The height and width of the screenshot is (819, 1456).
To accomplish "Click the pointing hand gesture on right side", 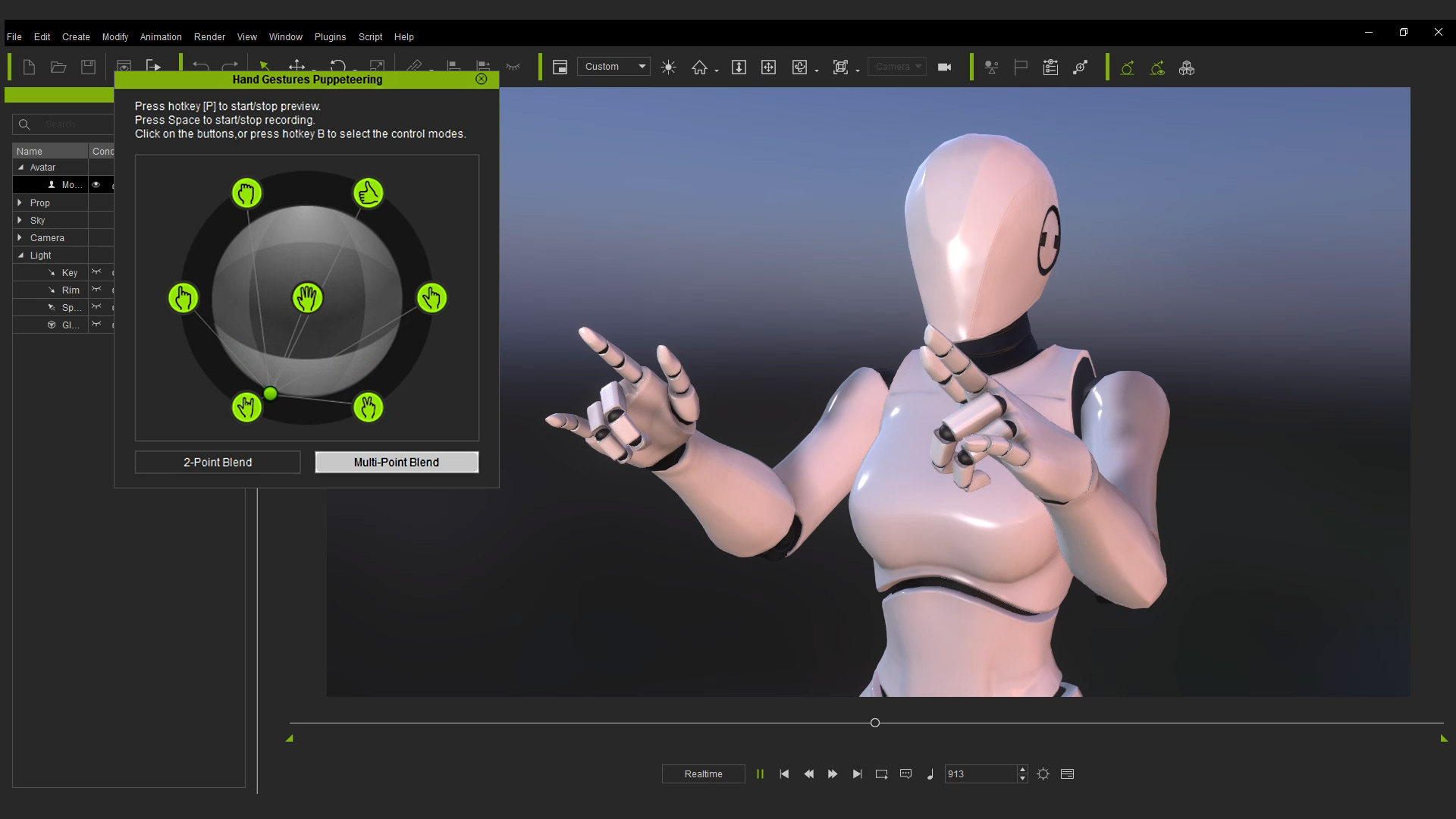I will (x=431, y=298).
